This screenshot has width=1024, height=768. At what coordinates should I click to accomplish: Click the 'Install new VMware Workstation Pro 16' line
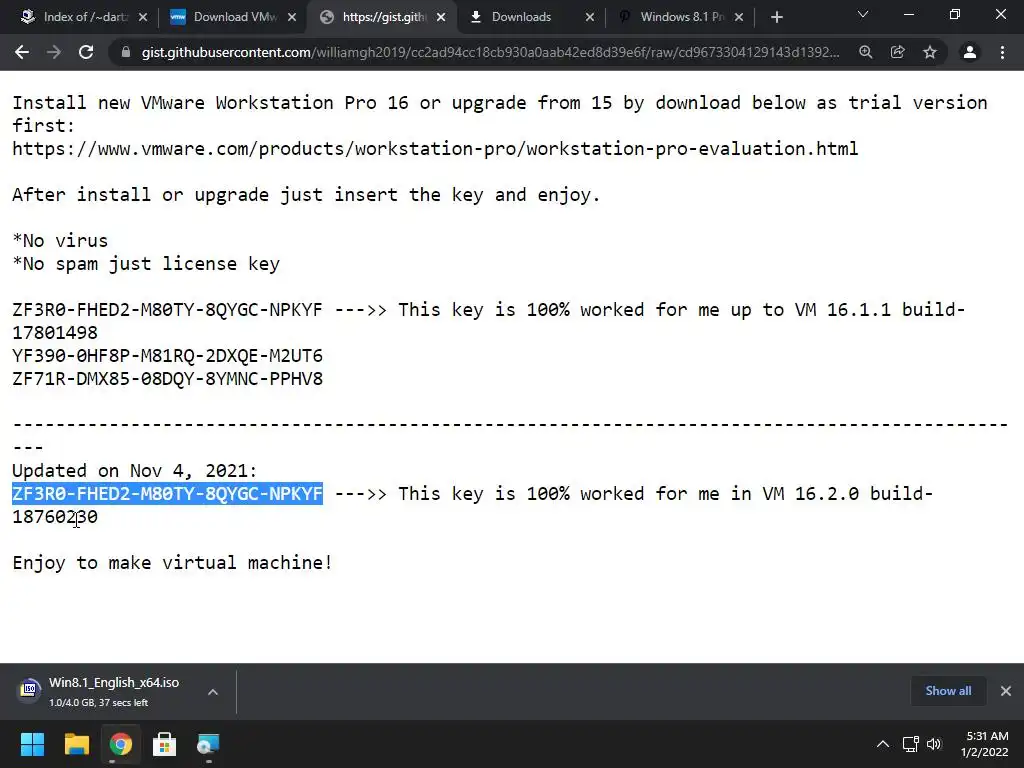pos(500,103)
